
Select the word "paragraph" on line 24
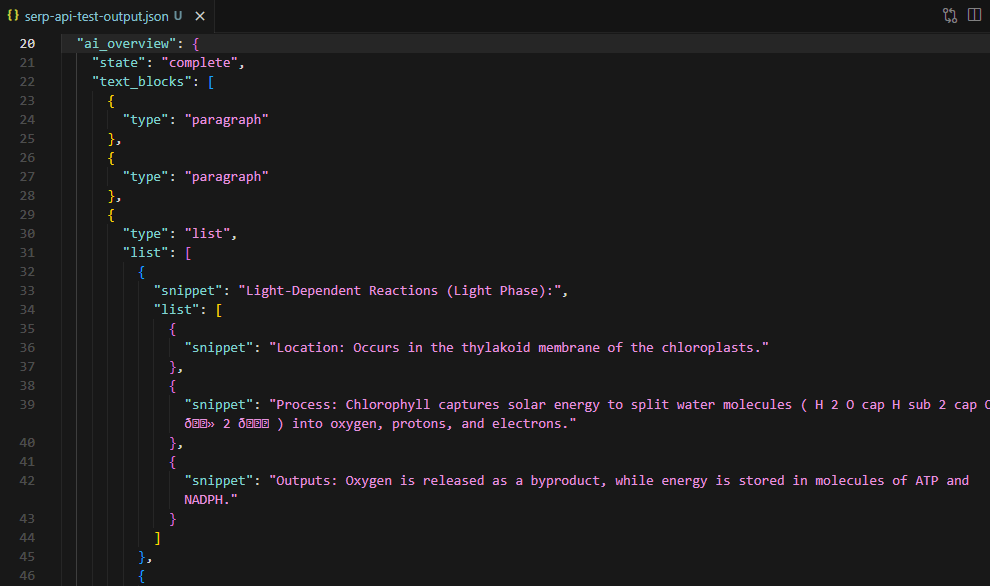226,119
